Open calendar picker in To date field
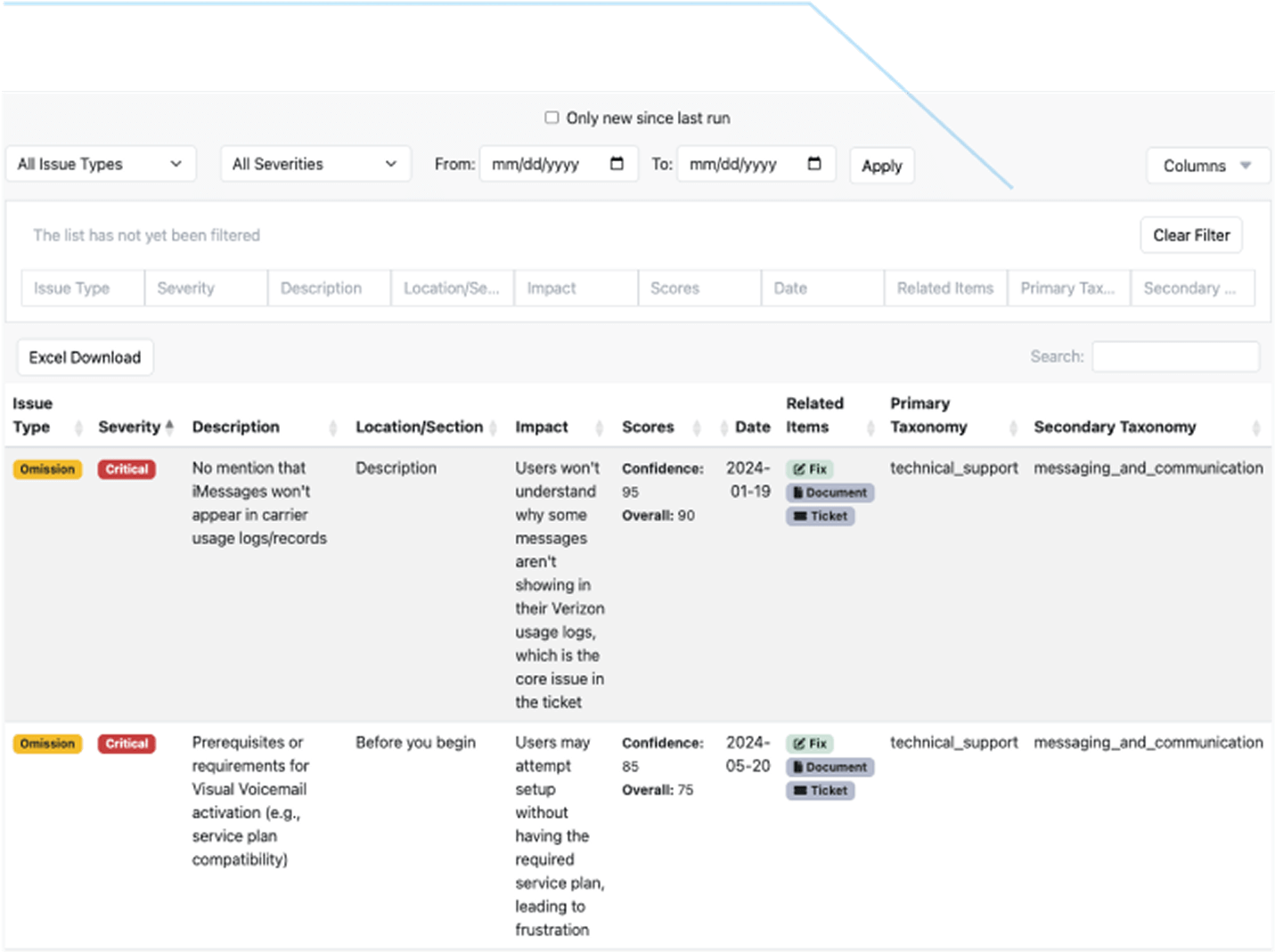 tap(814, 164)
